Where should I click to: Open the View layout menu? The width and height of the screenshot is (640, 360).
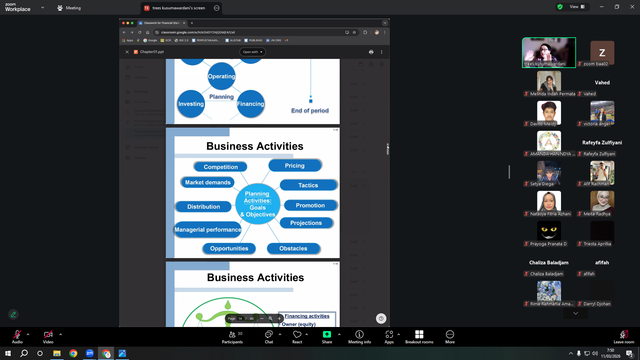[x=578, y=7]
